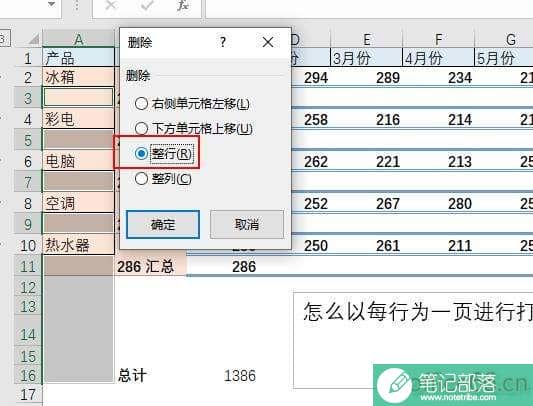
Task: Select column A header
Action: 79,39
